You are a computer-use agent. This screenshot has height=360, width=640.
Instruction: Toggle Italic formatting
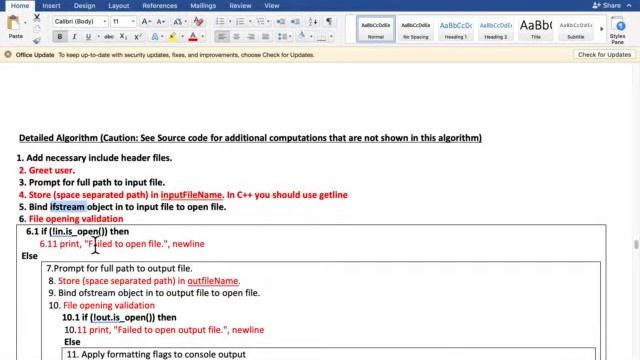(x=74, y=37)
